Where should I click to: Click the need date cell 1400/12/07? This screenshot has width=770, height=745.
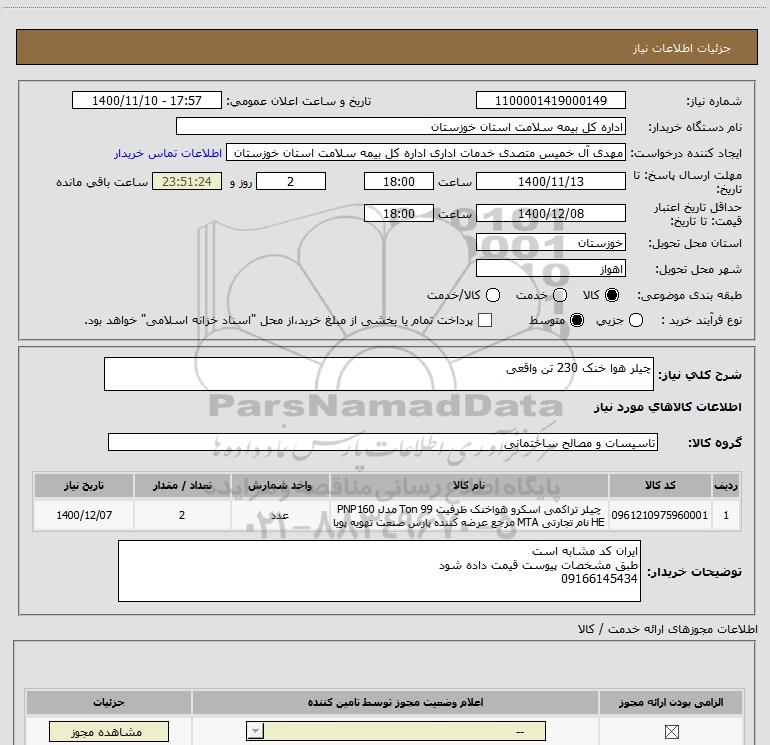click(x=84, y=515)
